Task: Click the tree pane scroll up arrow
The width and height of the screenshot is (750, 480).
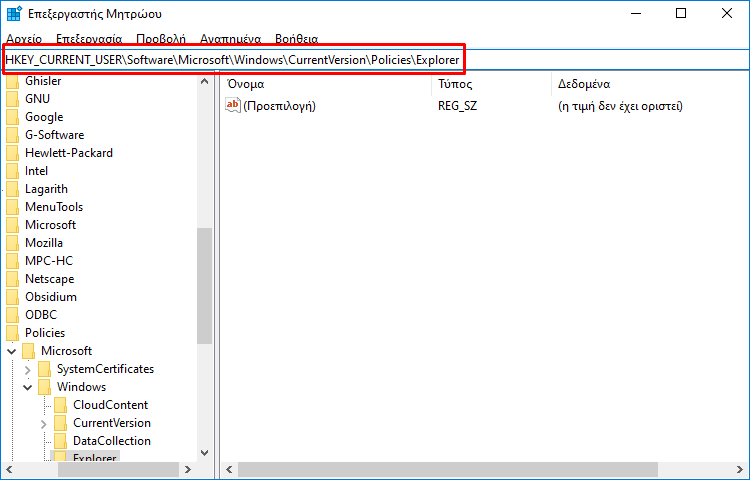Action: tap(205, 81)
